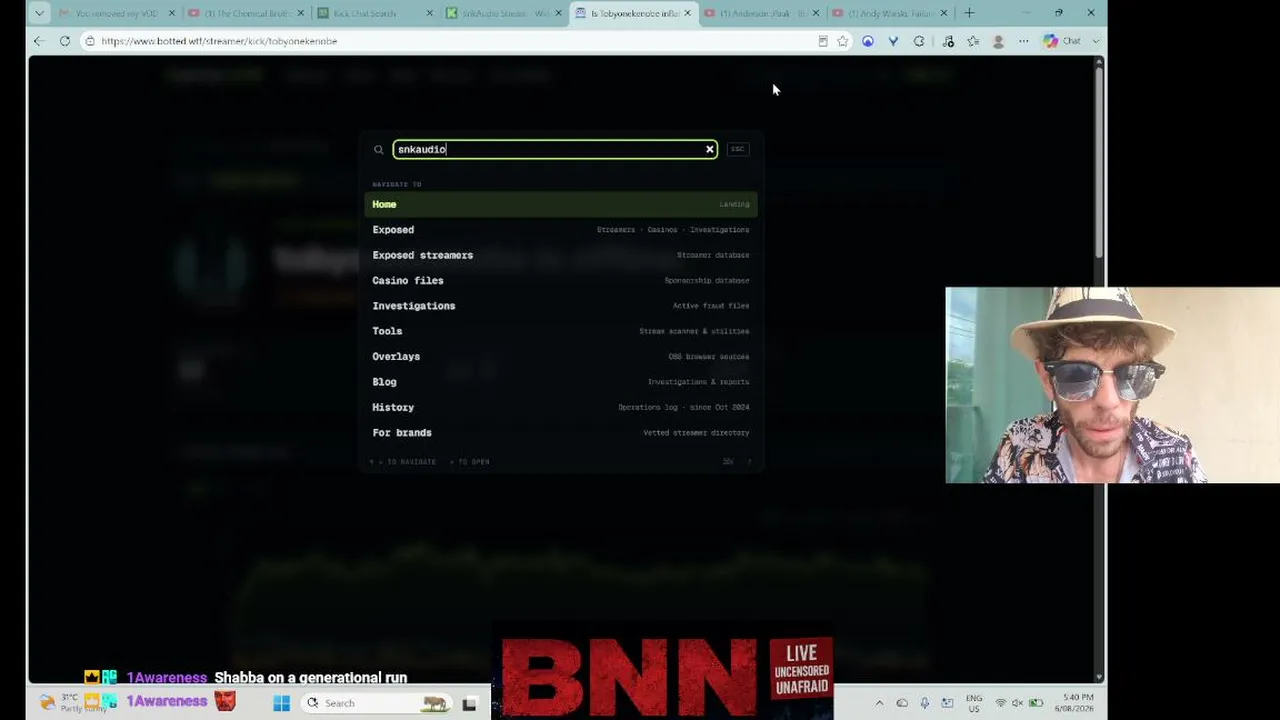Click the ENG US language indicator
Image resolution: width=1280 pixels, height=720 pixels.
974,703
